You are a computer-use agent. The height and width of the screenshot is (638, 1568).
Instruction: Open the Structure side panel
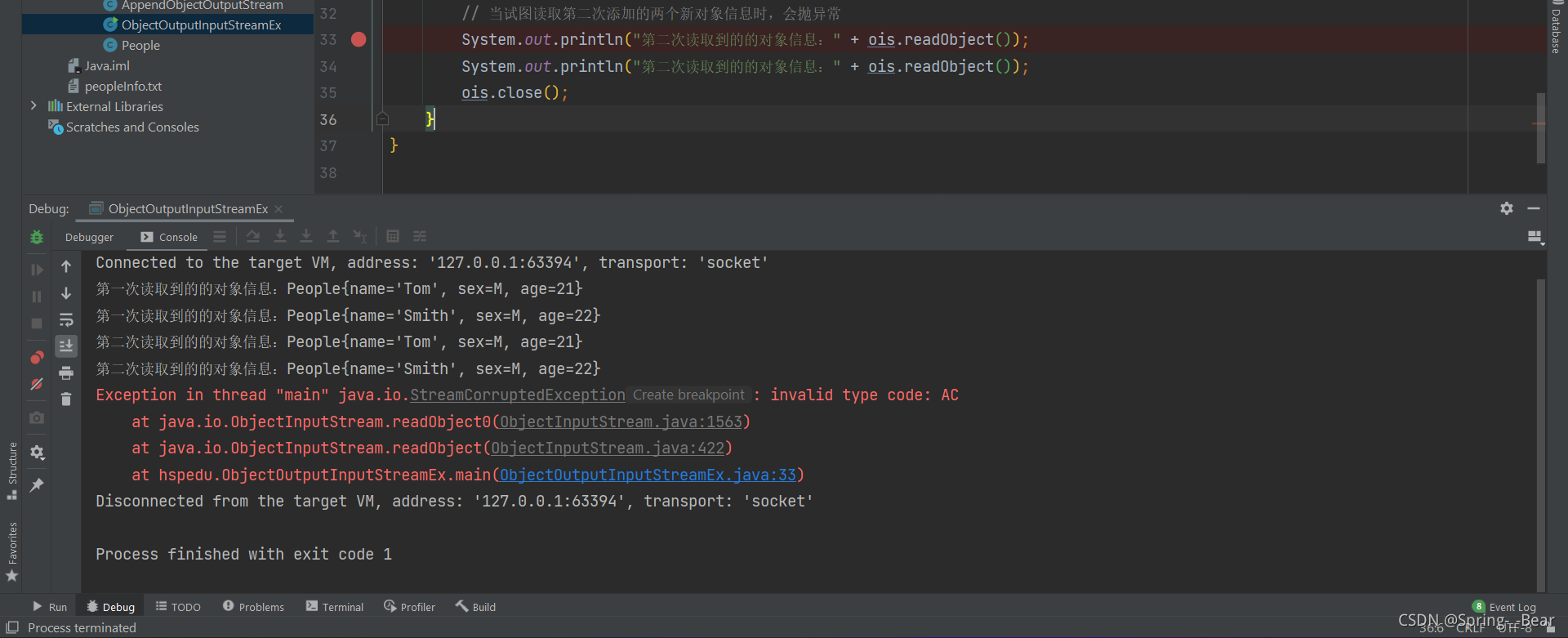point(12,470)
